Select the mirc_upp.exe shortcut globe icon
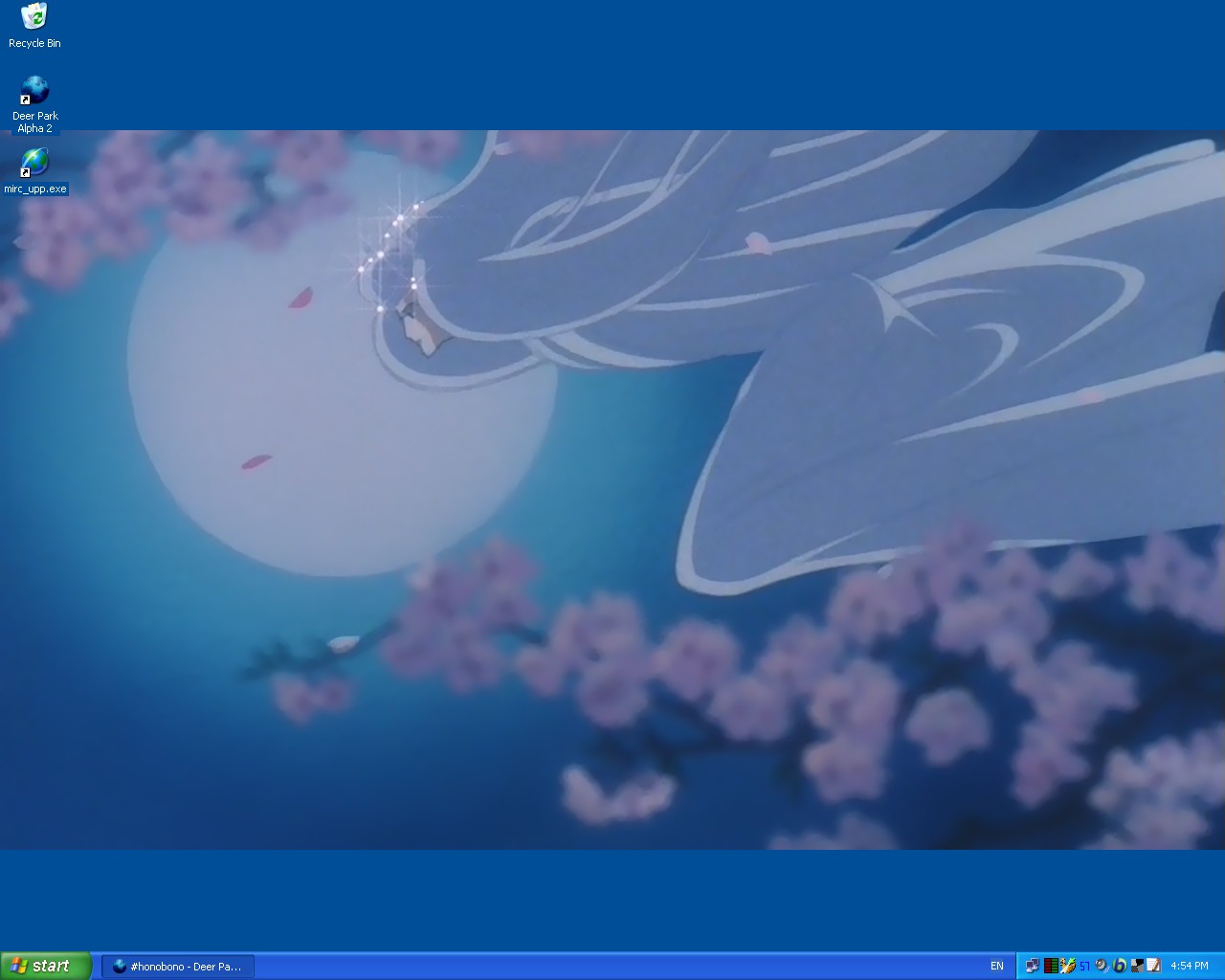Viewport: 1225px width, 980px height. click(x=34, y=163)
